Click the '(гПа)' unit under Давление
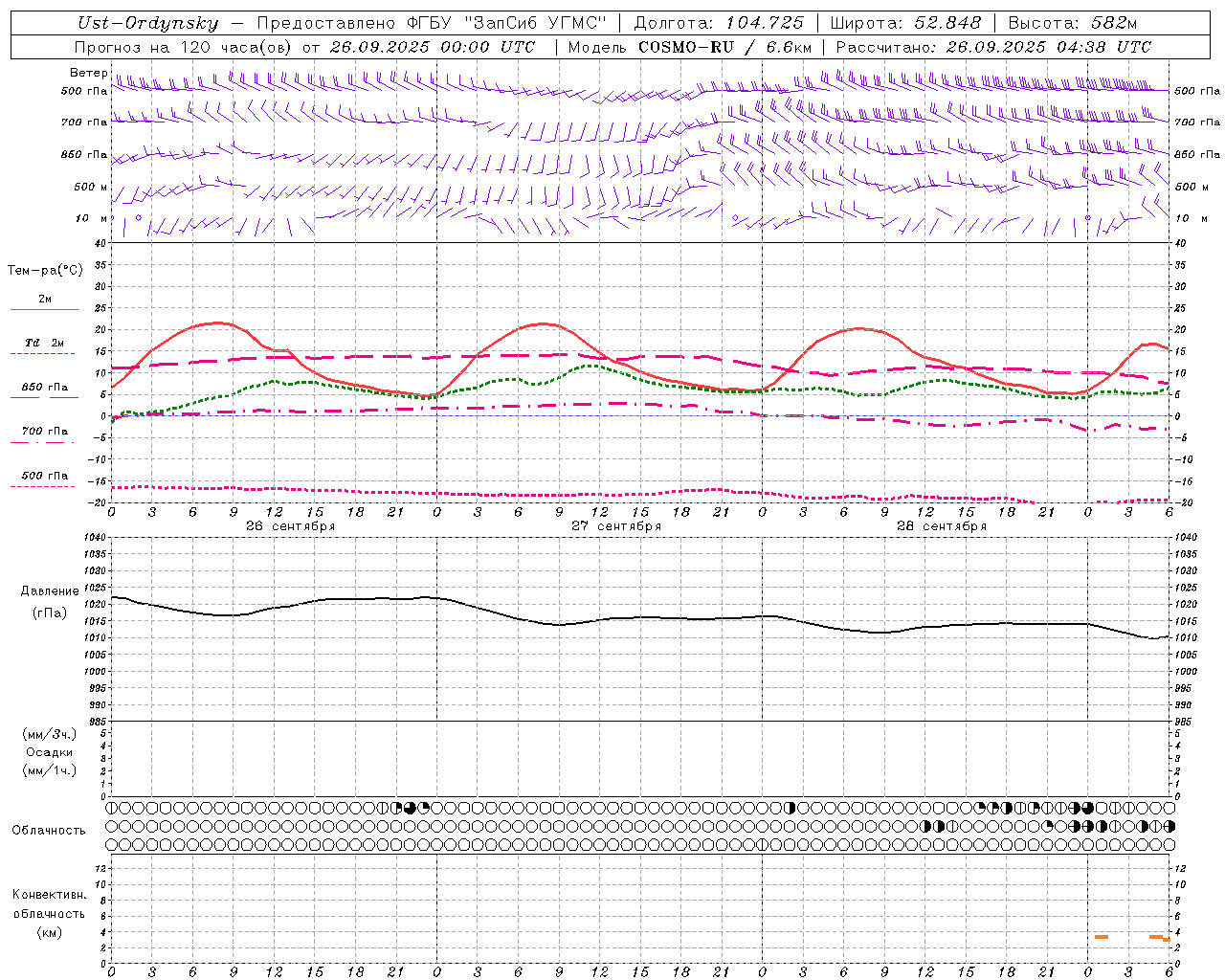Screen dimensions: 1225x980 coord(50,612)
